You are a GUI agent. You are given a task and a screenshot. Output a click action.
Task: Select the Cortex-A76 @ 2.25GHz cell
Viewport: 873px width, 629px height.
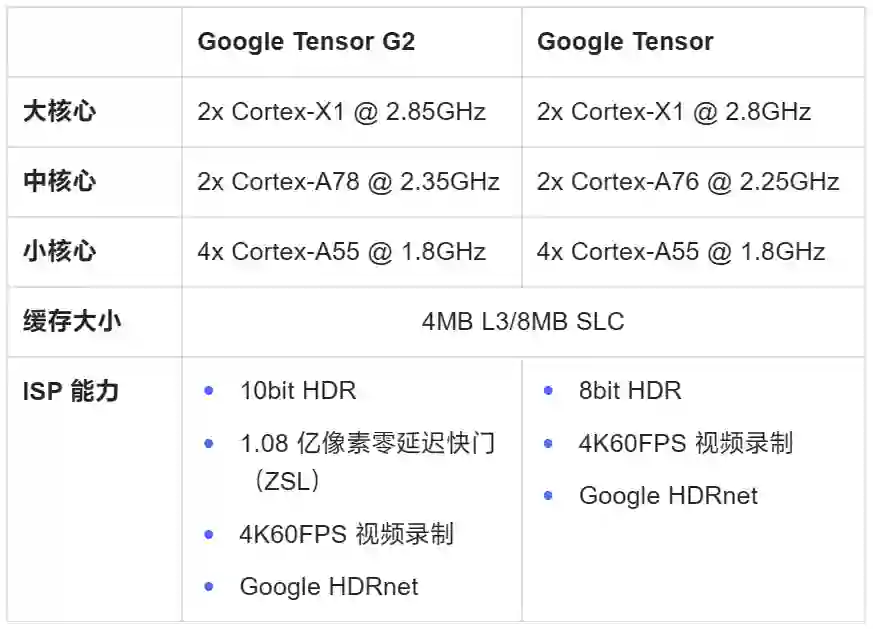point(688,182)
